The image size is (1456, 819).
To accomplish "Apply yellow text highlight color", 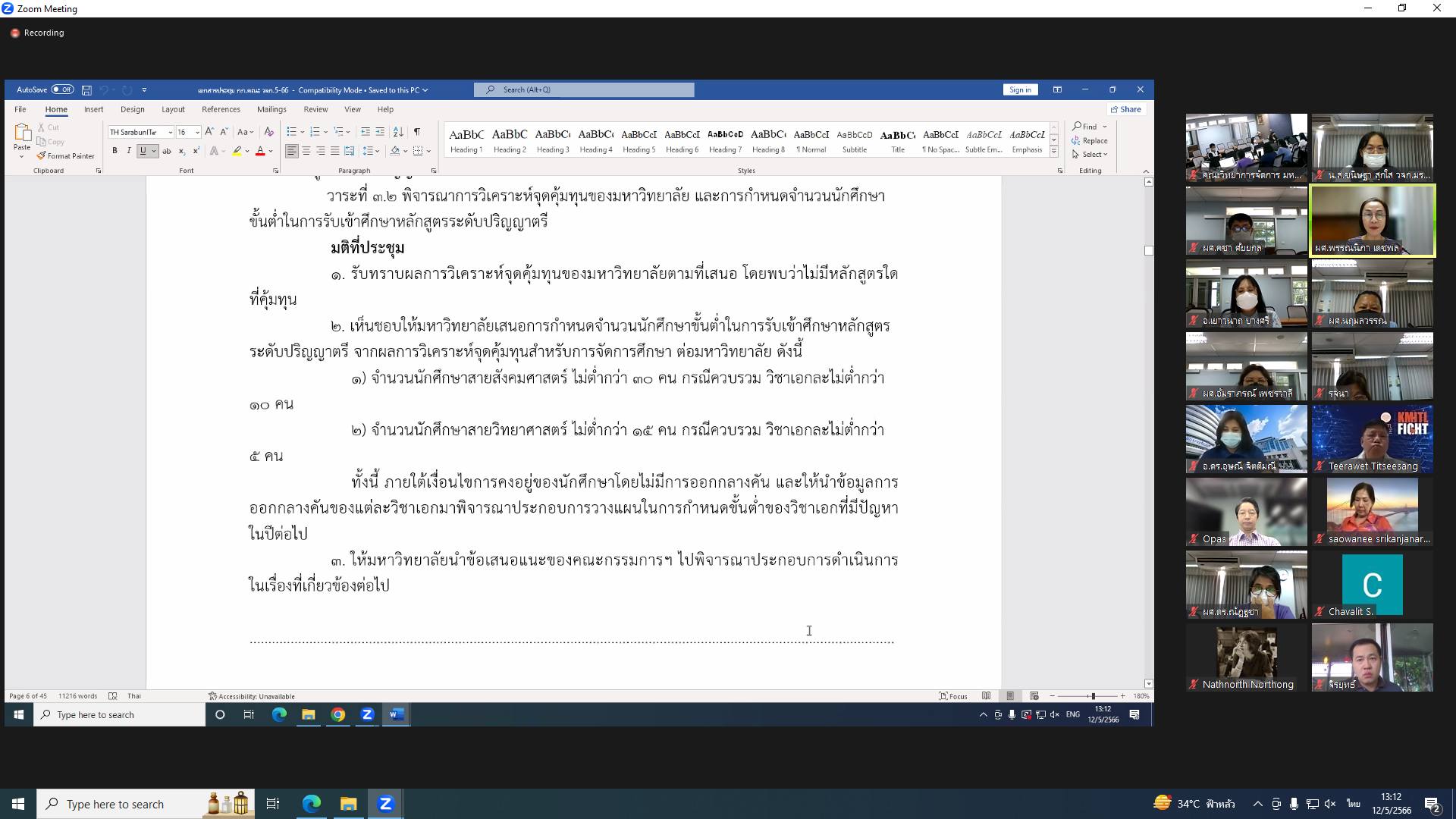I will pos(237,151).
